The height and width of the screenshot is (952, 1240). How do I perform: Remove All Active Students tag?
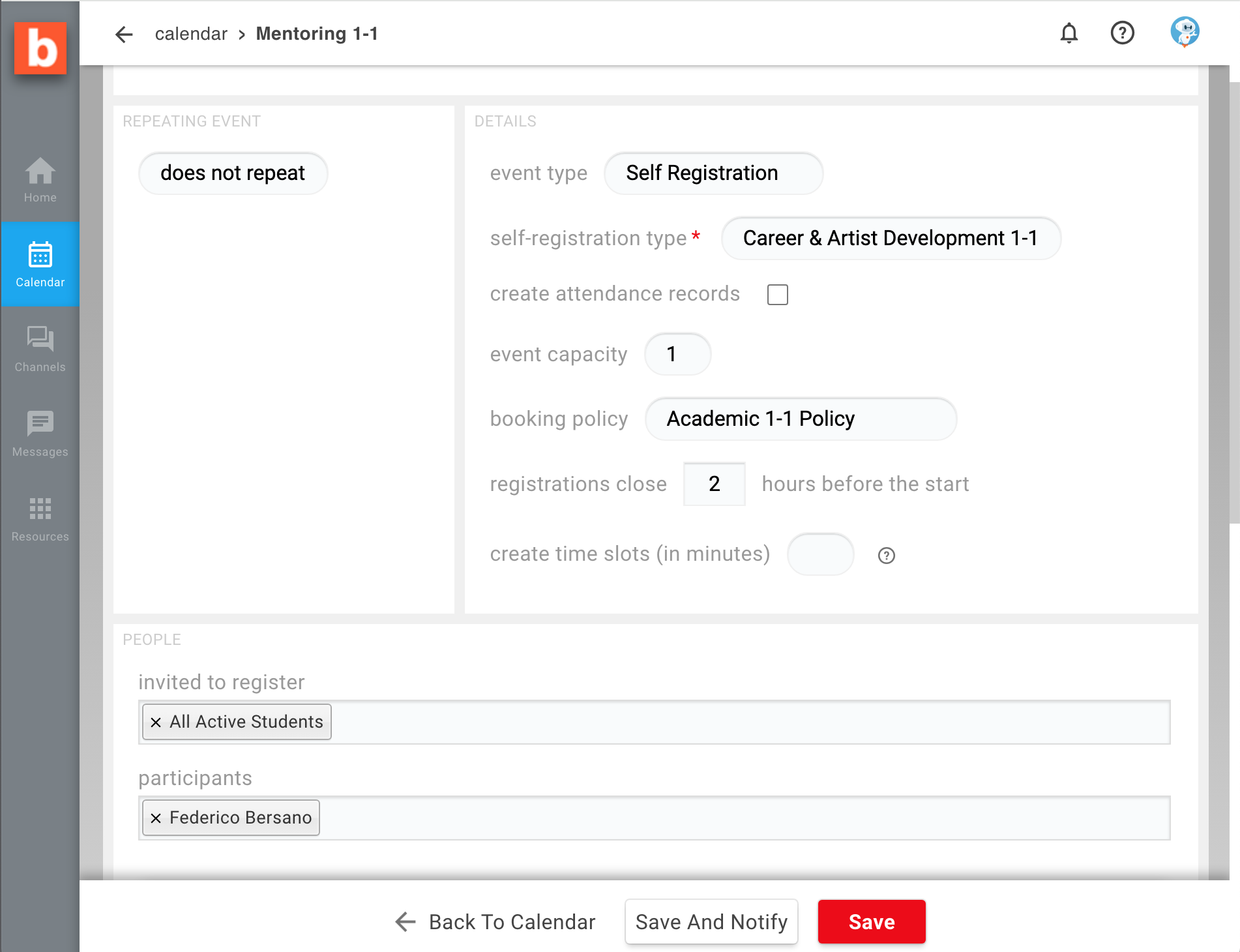156,722
